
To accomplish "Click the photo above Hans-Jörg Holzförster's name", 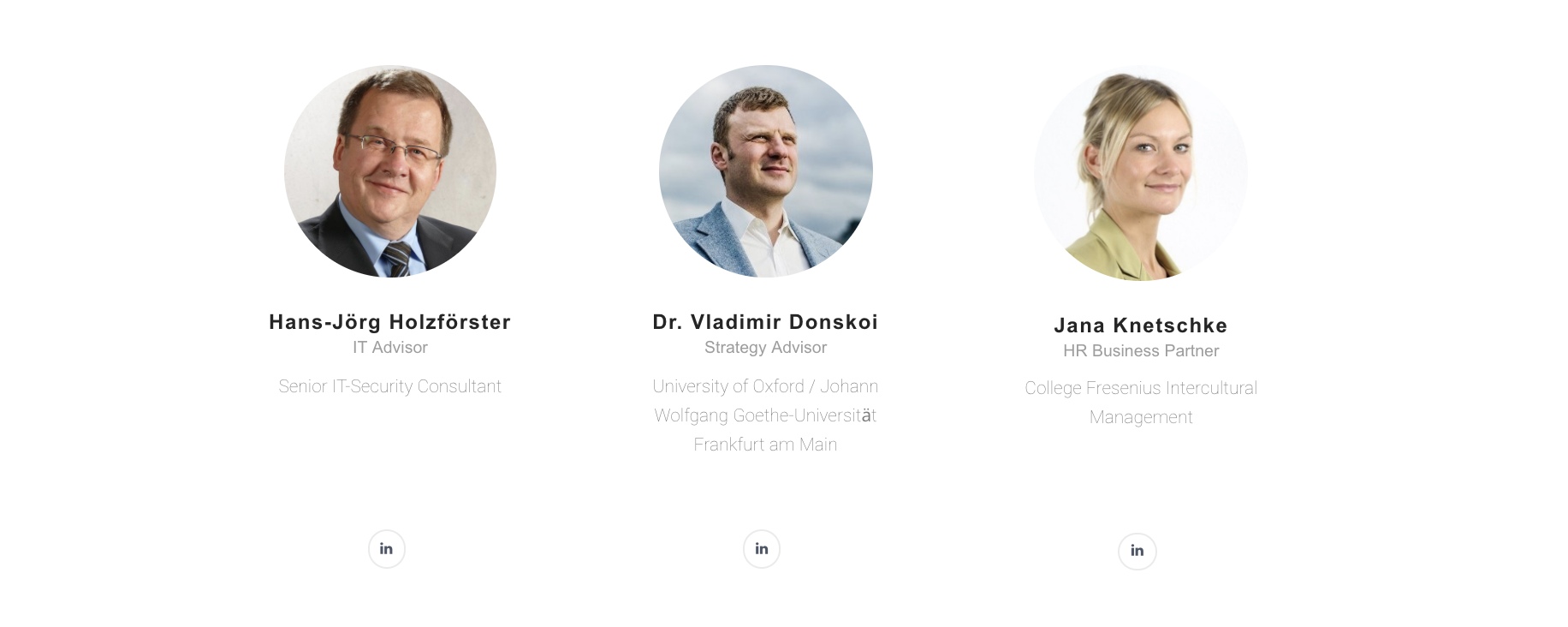I will pyautogui.click(x=390, y=171).
